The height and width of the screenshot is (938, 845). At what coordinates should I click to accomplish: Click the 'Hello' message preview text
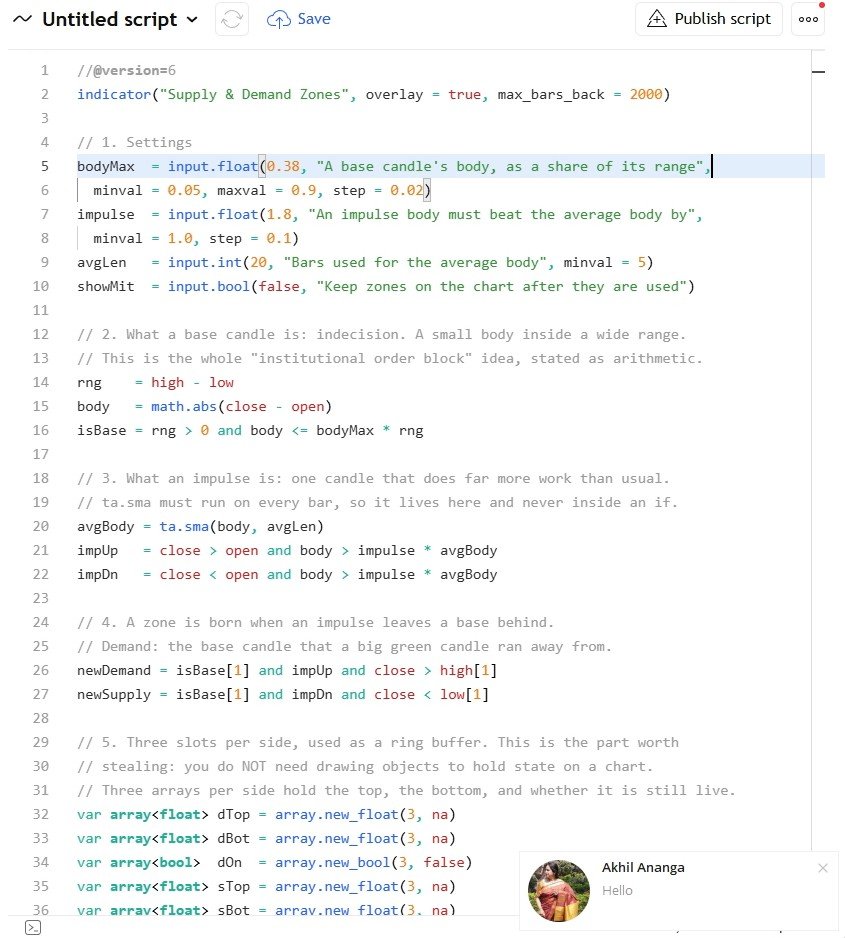tap(617, 891)
